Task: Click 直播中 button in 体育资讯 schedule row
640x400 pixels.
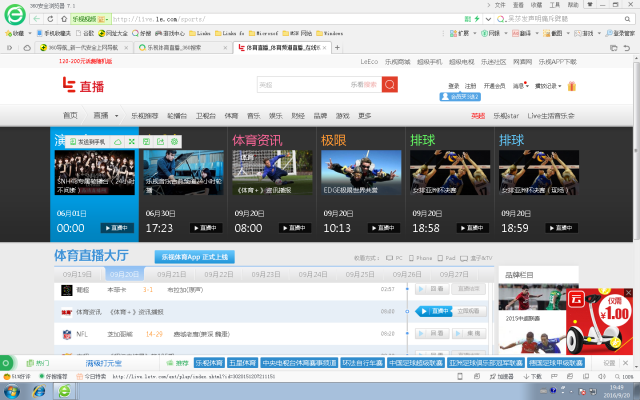Action: click(434, 311)
